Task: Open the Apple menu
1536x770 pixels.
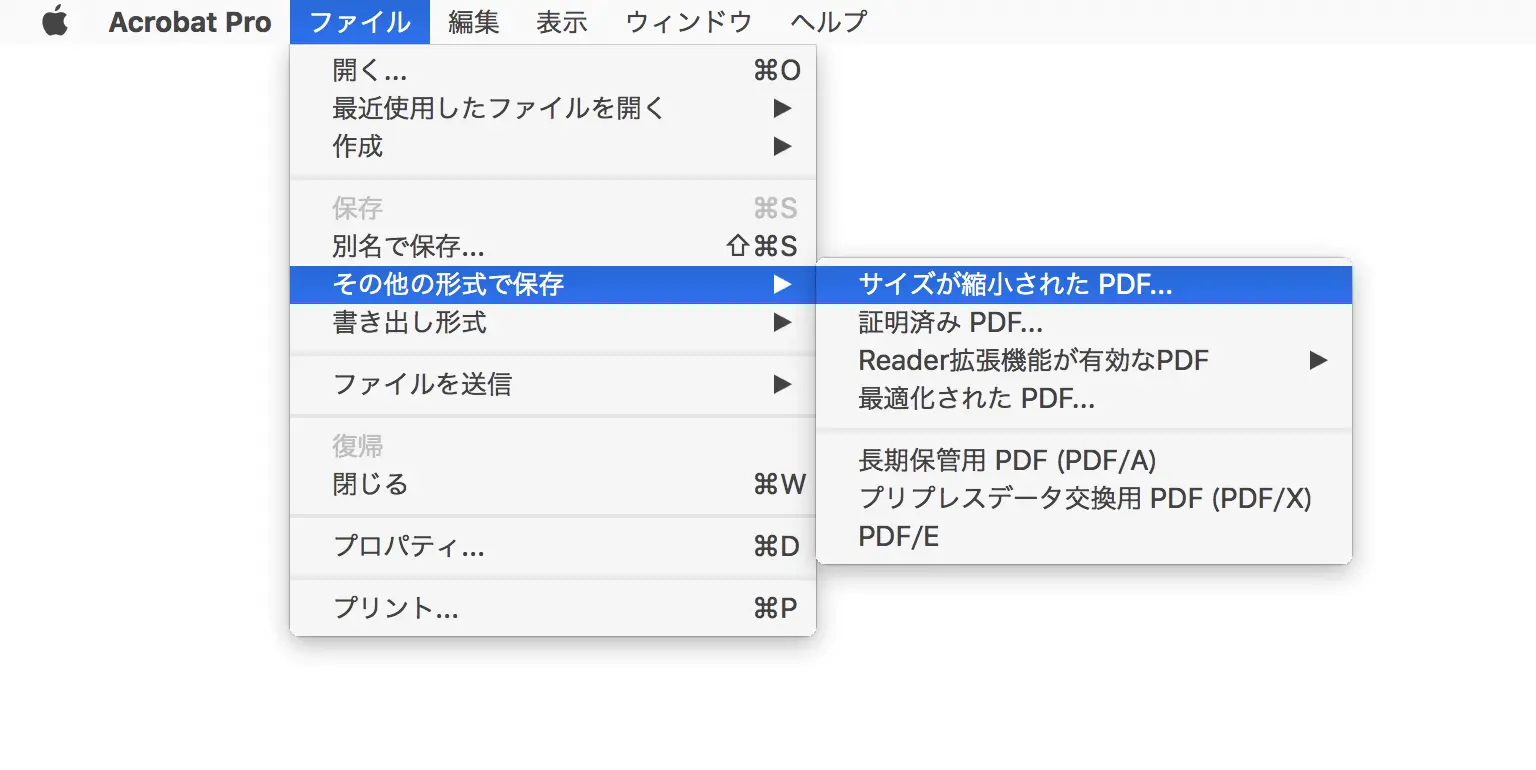Action: (55, 22)
